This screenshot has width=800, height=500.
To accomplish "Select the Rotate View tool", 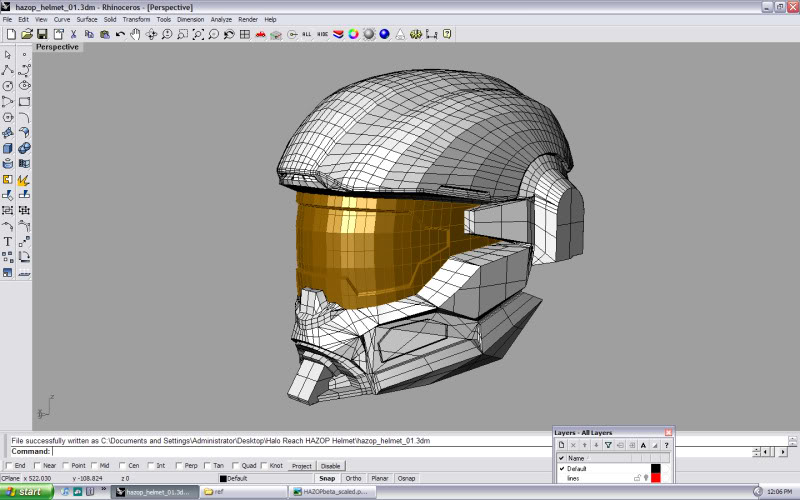I will pos(151,34).
